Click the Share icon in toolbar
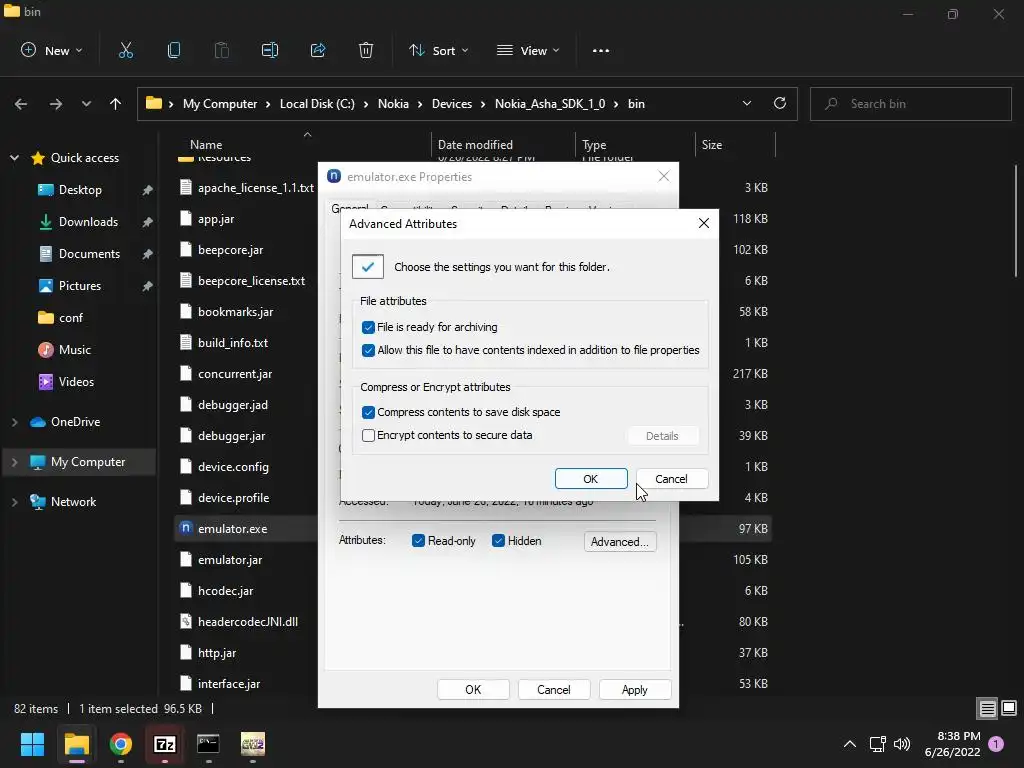This screenshot has height=768, width=1024. pyautogui.click(x=318, y=50)
